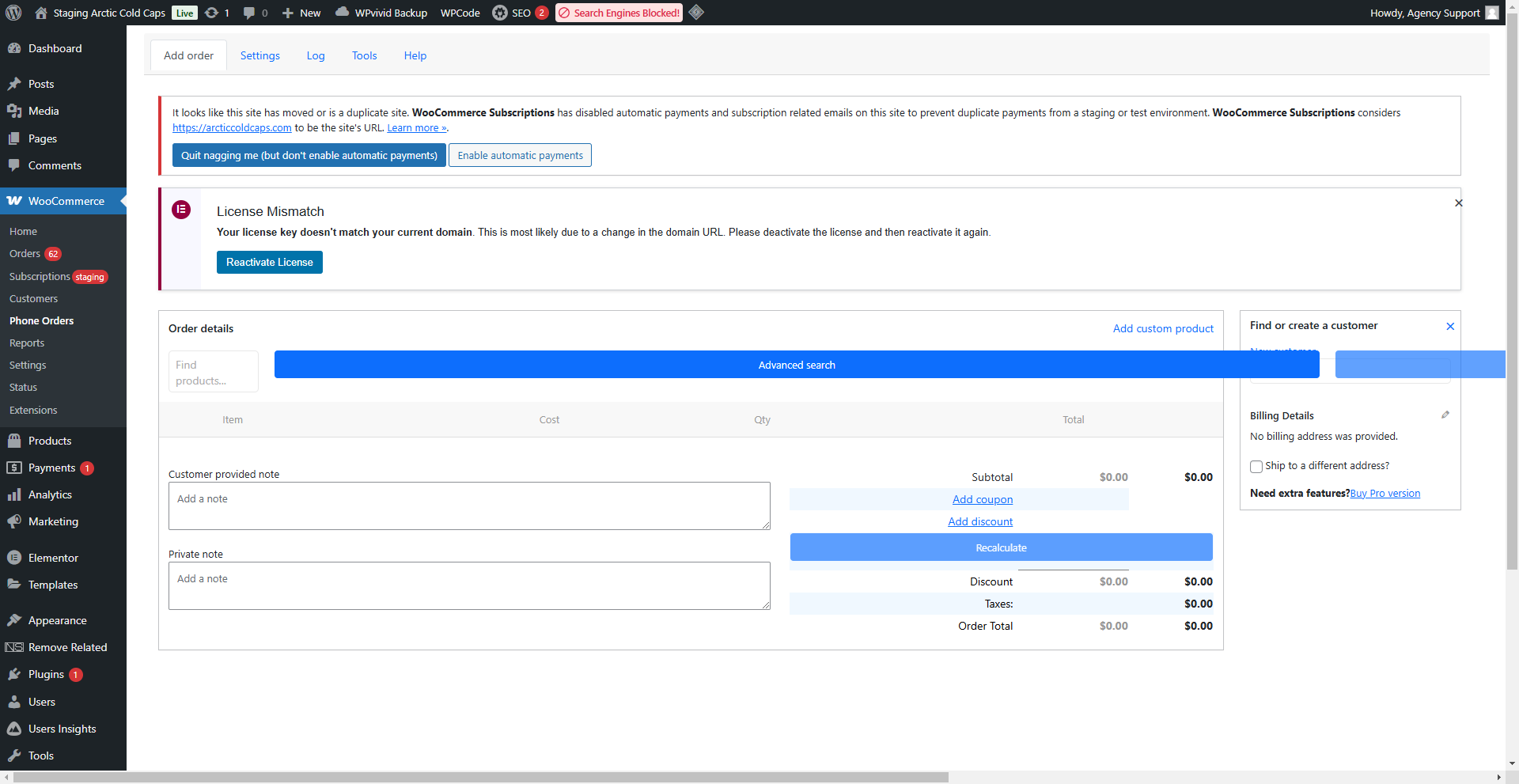The image size is (1519, 784).
Task: Click the Analytics icon in sidebar
Action: [14, 494]
